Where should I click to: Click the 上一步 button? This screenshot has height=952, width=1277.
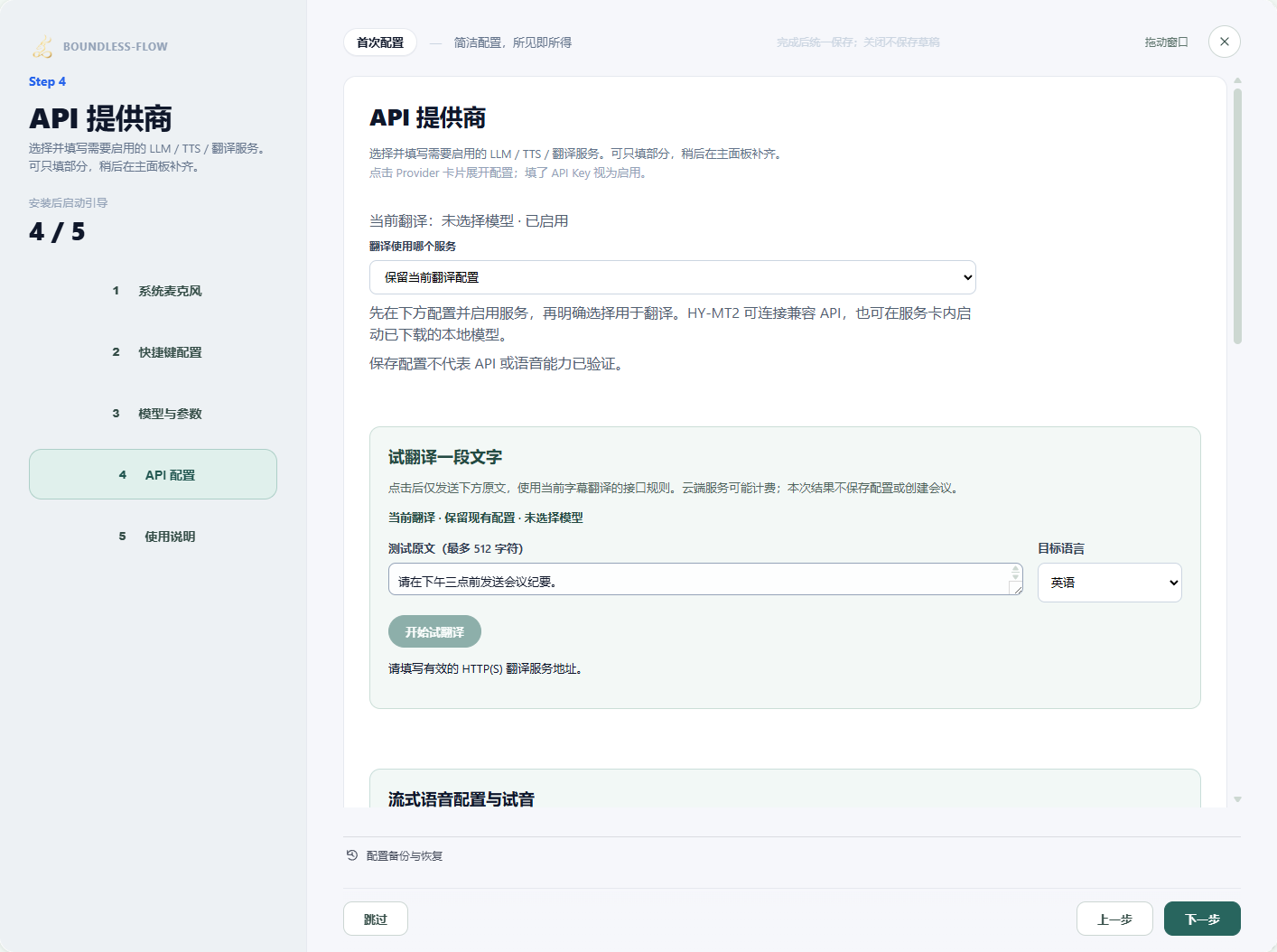pyautogui.click(x=1114, y=919)
